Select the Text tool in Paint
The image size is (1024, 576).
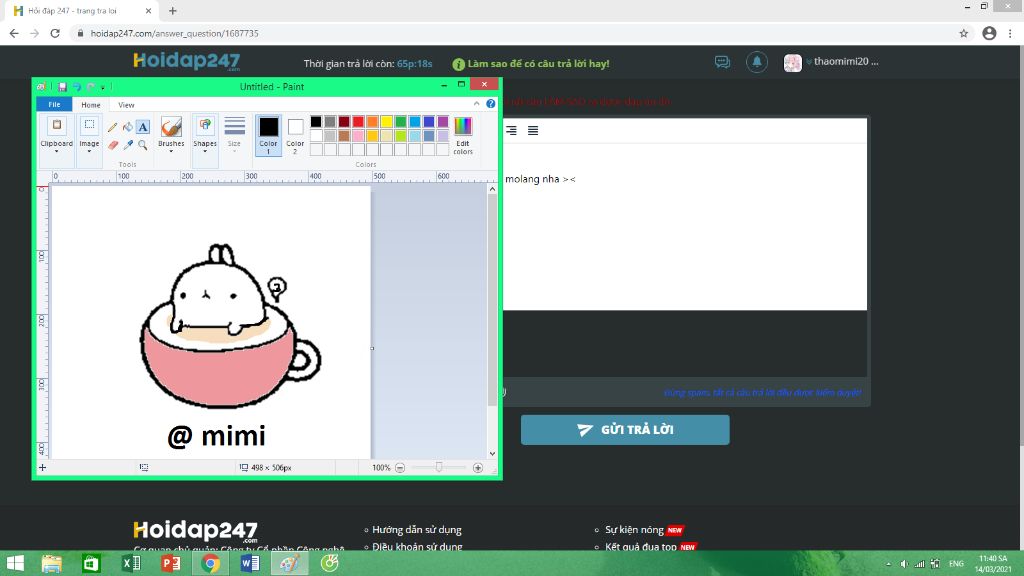[143, 127]
